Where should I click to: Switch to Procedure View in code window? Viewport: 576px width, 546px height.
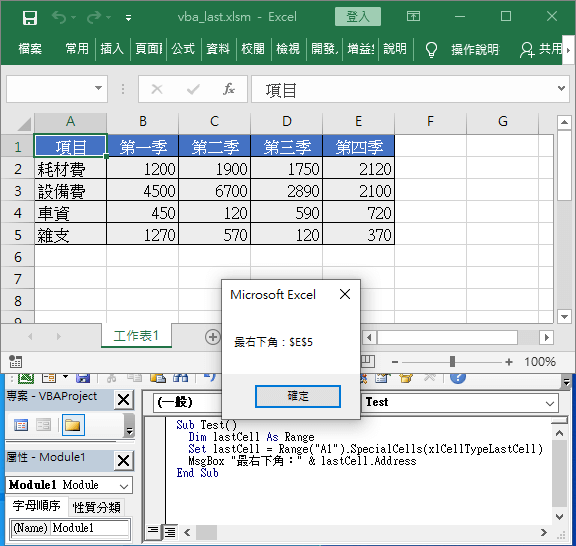153,531
